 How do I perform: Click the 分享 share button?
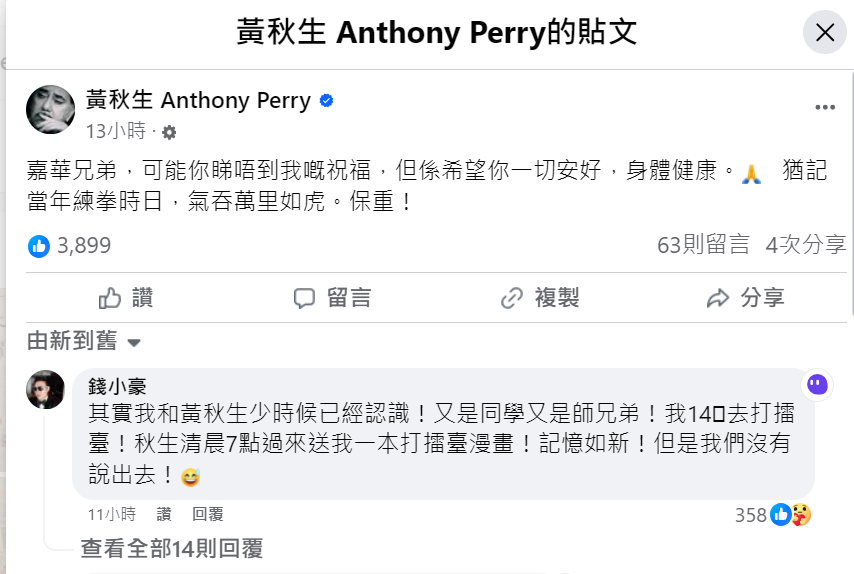745,297
